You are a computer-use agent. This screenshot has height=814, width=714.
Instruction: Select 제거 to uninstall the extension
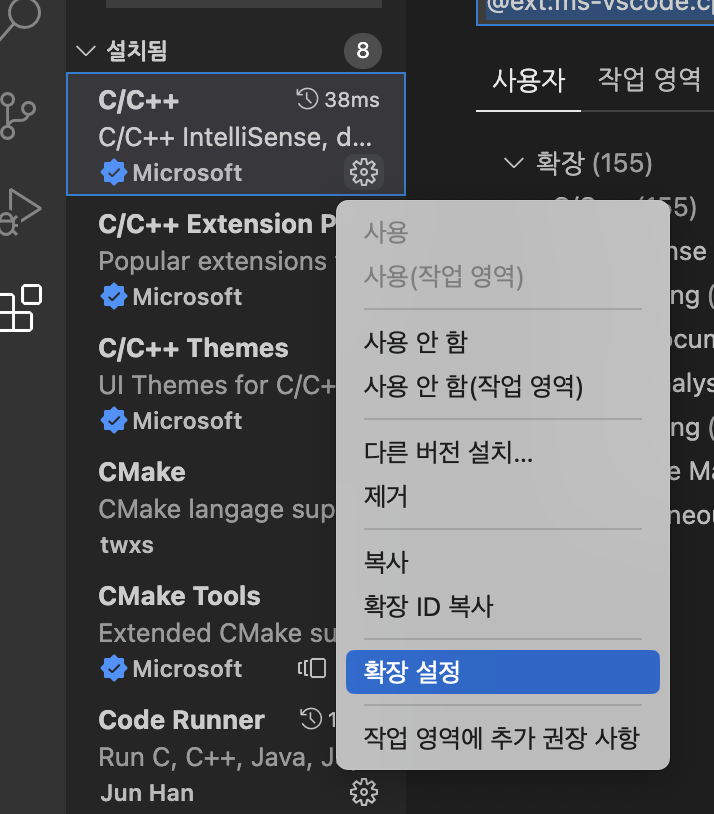503,496
